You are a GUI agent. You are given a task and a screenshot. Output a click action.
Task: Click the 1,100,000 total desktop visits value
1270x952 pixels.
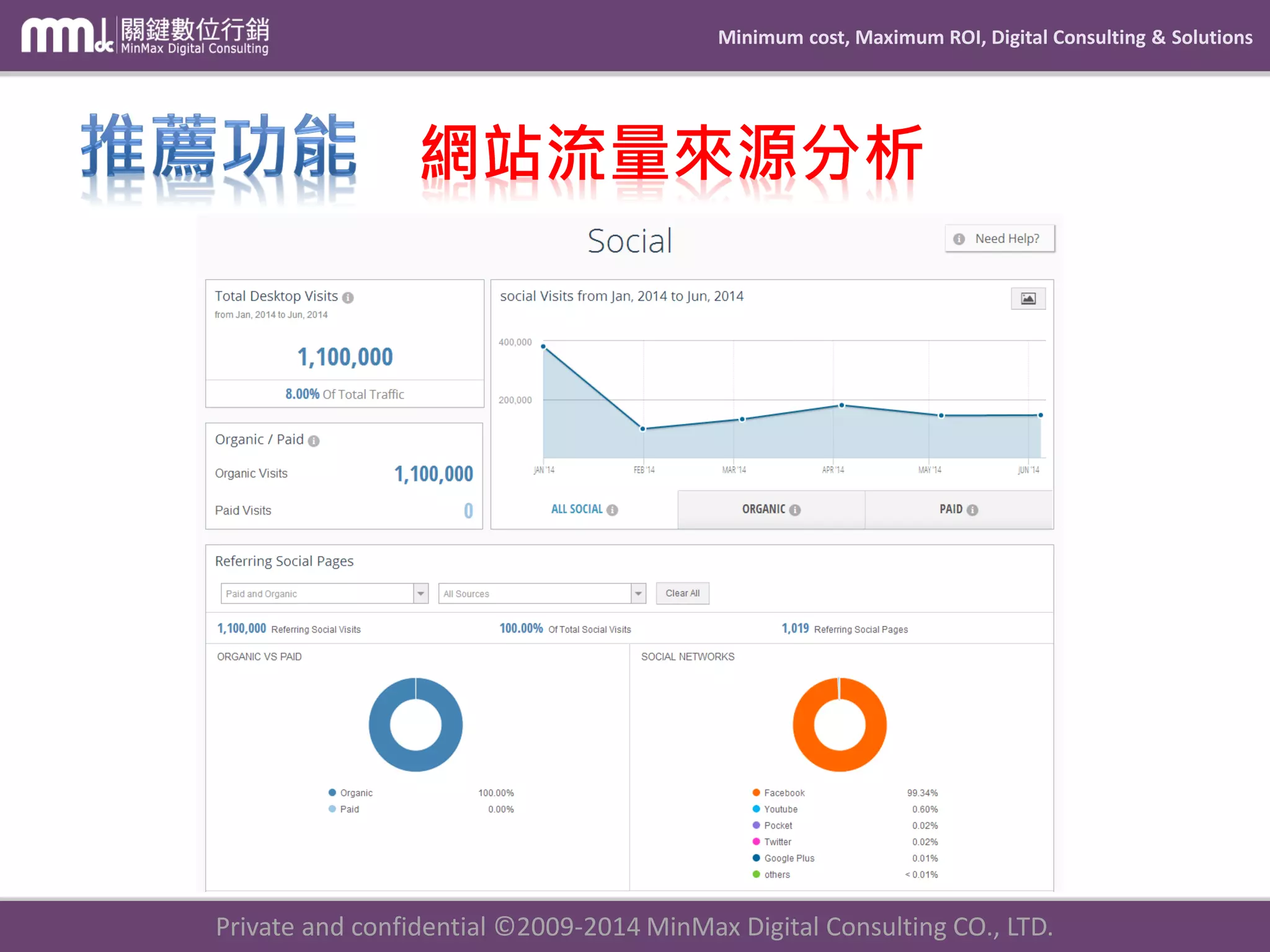pyautogui.click(x=345, y=357)
